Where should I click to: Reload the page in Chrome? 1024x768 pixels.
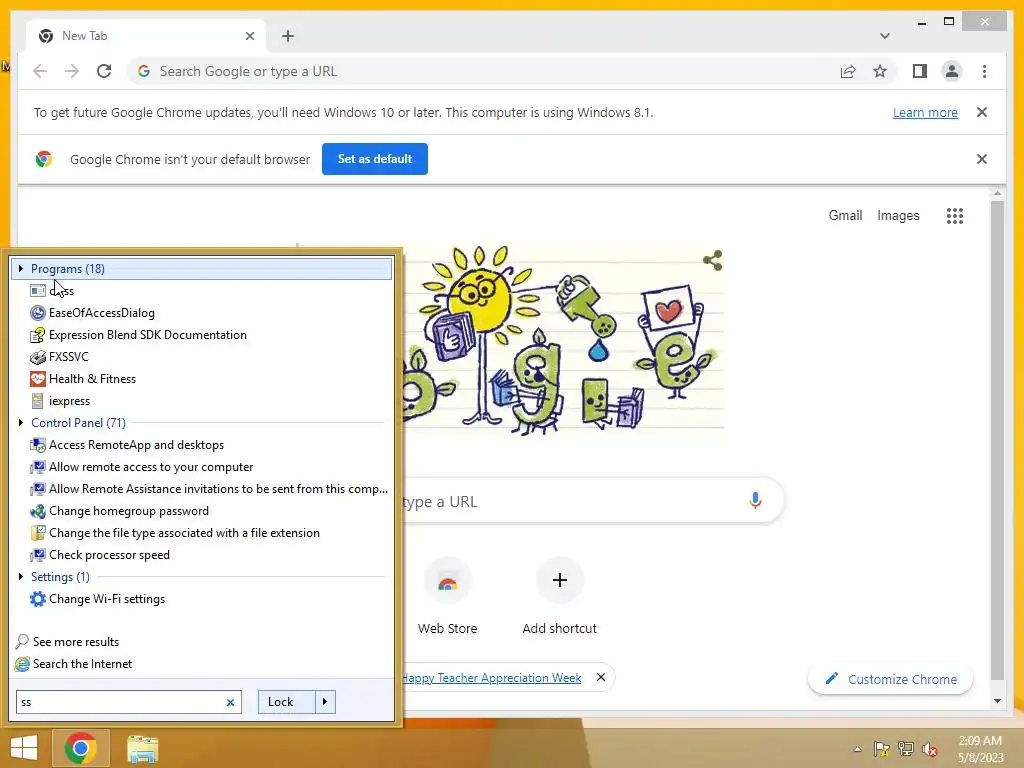point(104,71)
